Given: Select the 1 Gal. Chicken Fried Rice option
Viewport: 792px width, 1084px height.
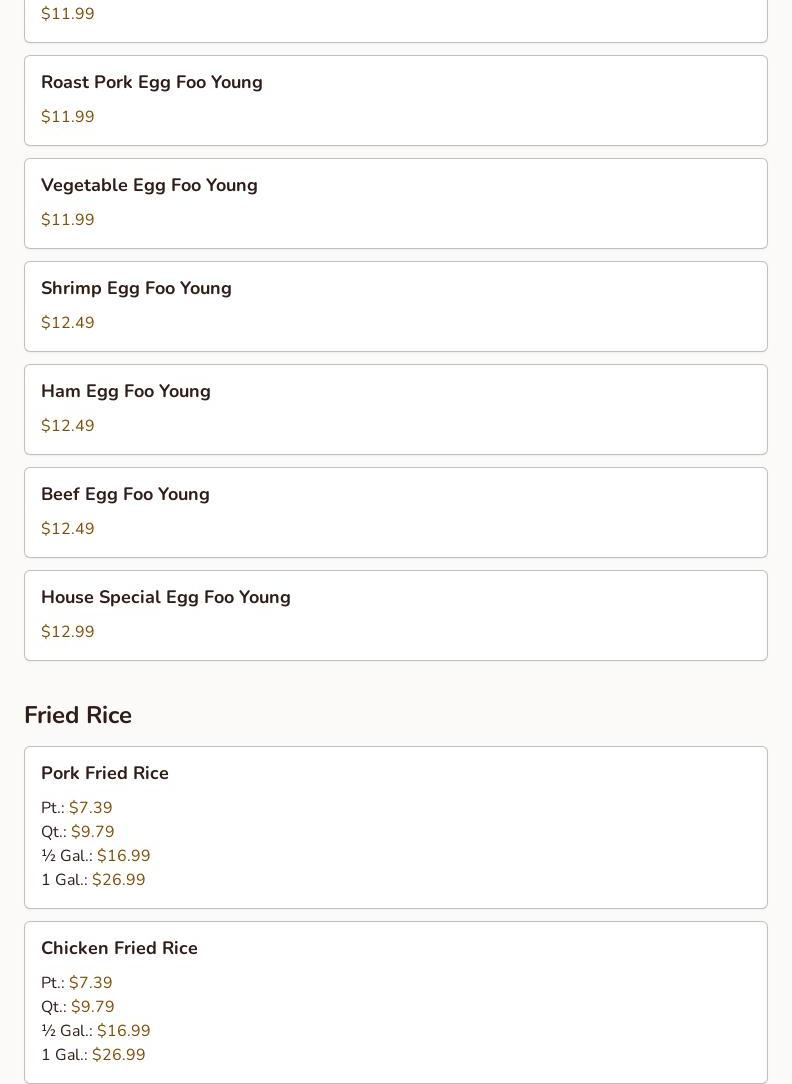Looking at the screenshot, I should coord(93,1055).
